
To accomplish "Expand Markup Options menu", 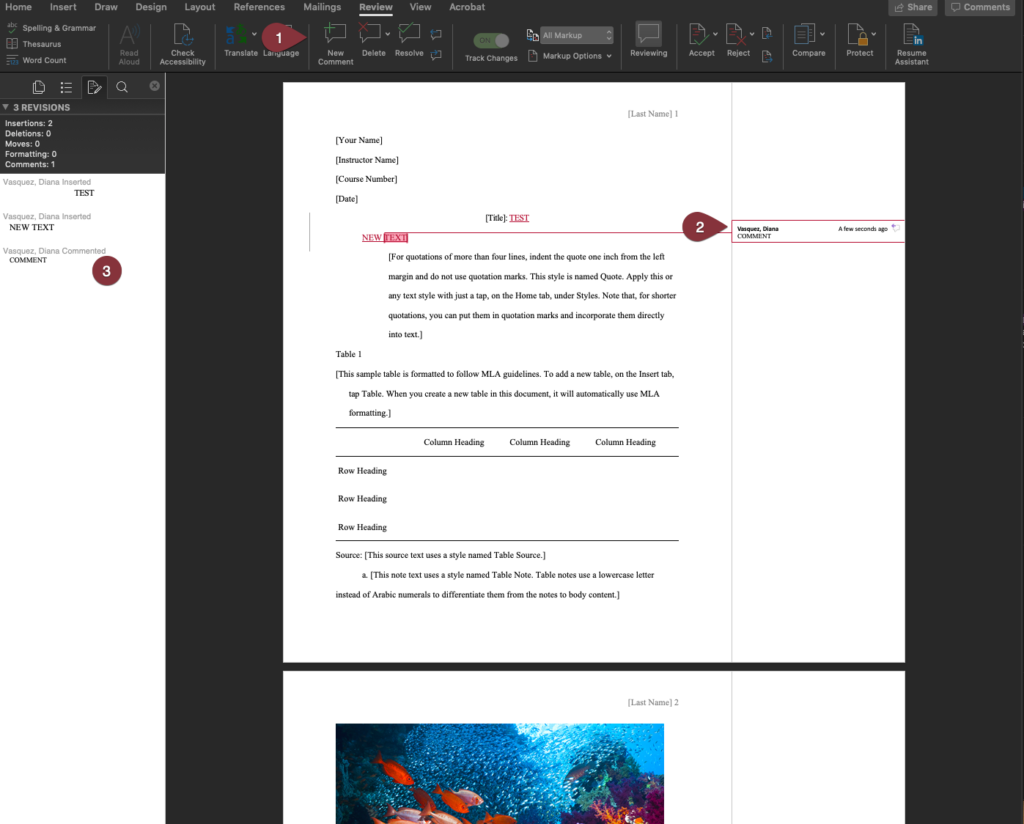I will click(570, 56).
